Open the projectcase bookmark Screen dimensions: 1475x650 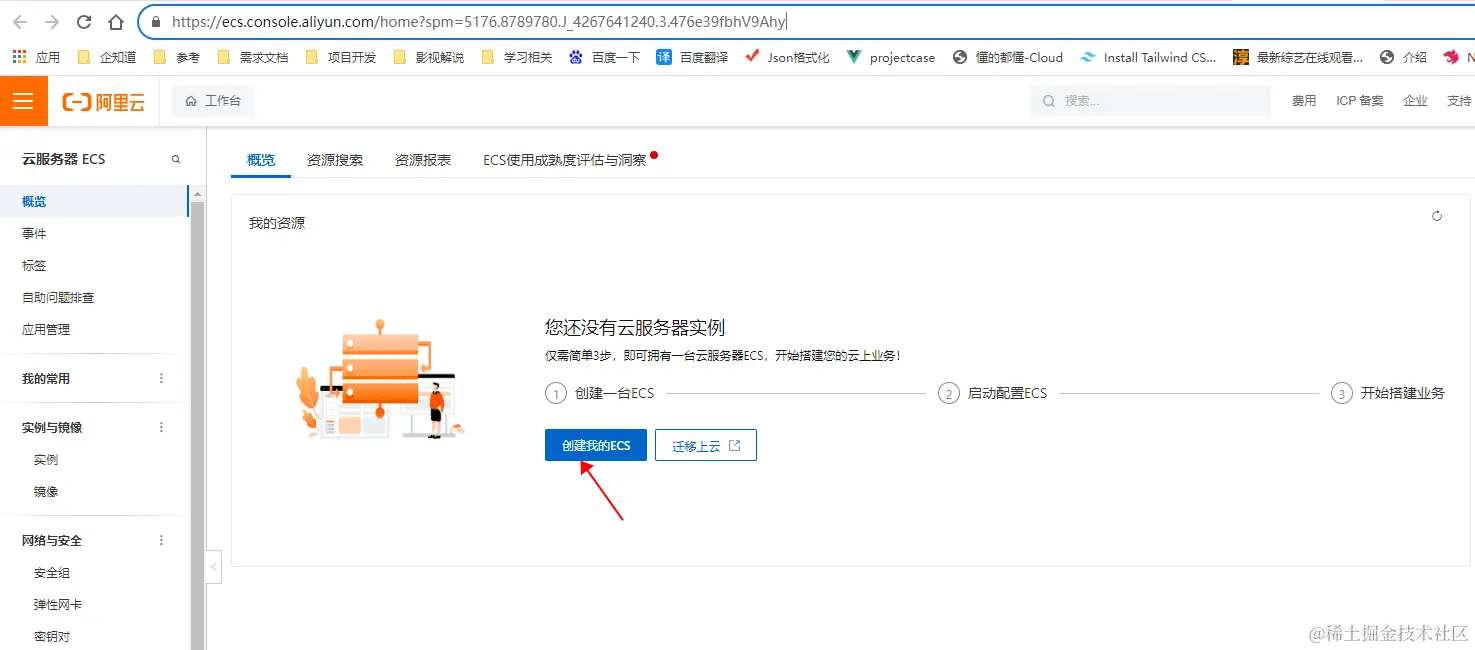891,57
